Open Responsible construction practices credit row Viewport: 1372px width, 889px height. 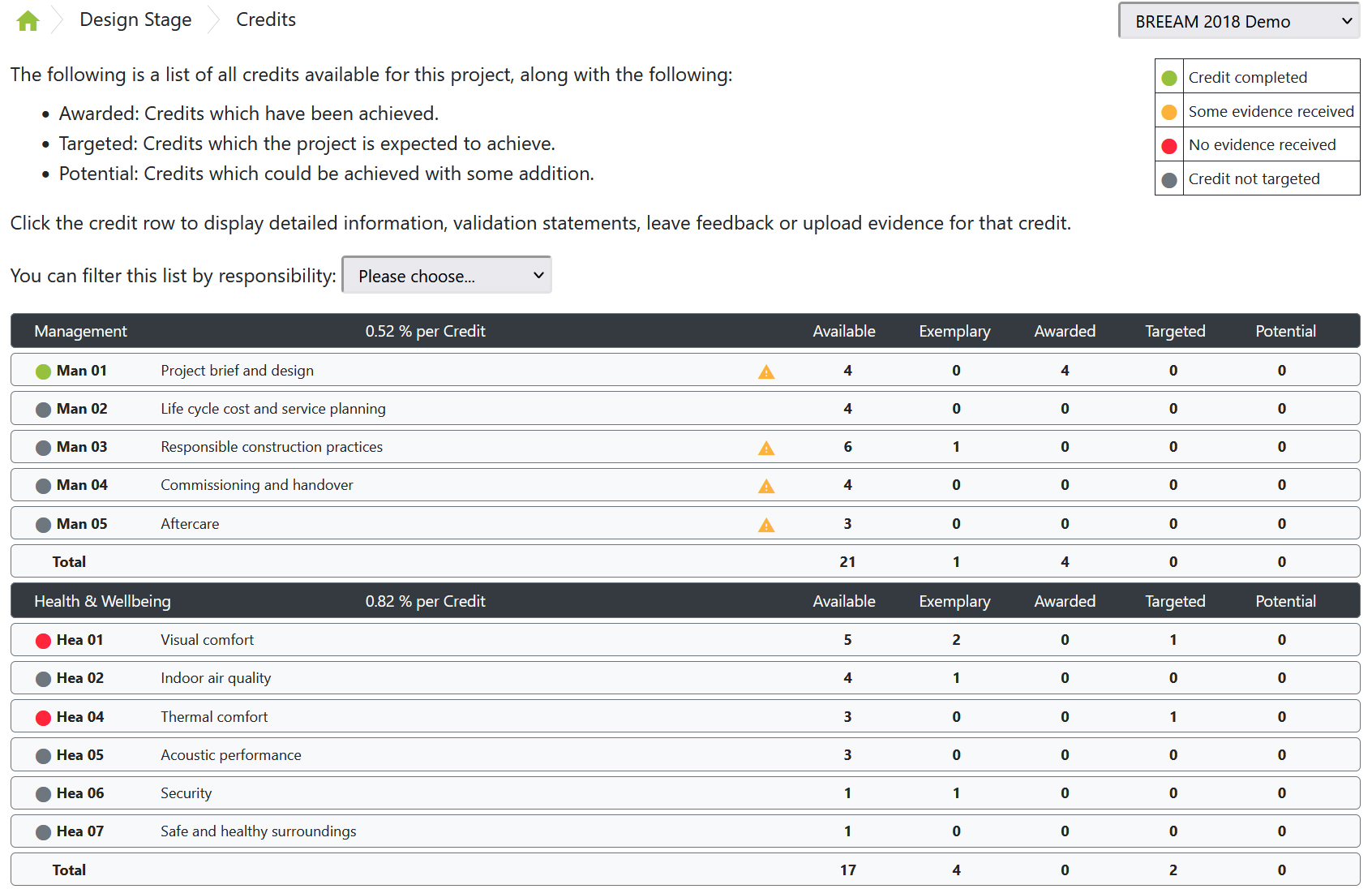tap(685, 446)
